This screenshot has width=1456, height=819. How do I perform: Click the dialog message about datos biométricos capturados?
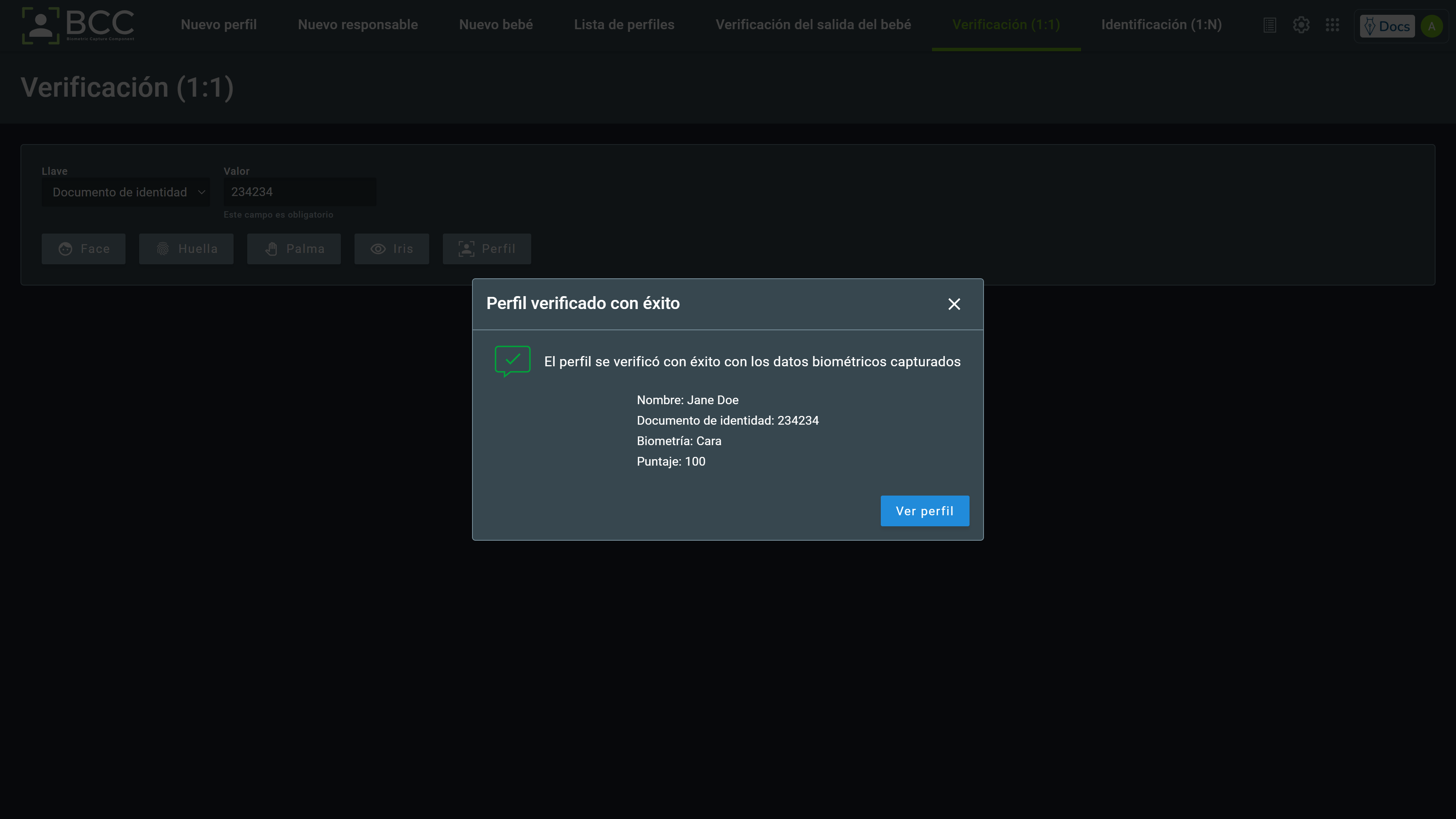coord(752,362)
